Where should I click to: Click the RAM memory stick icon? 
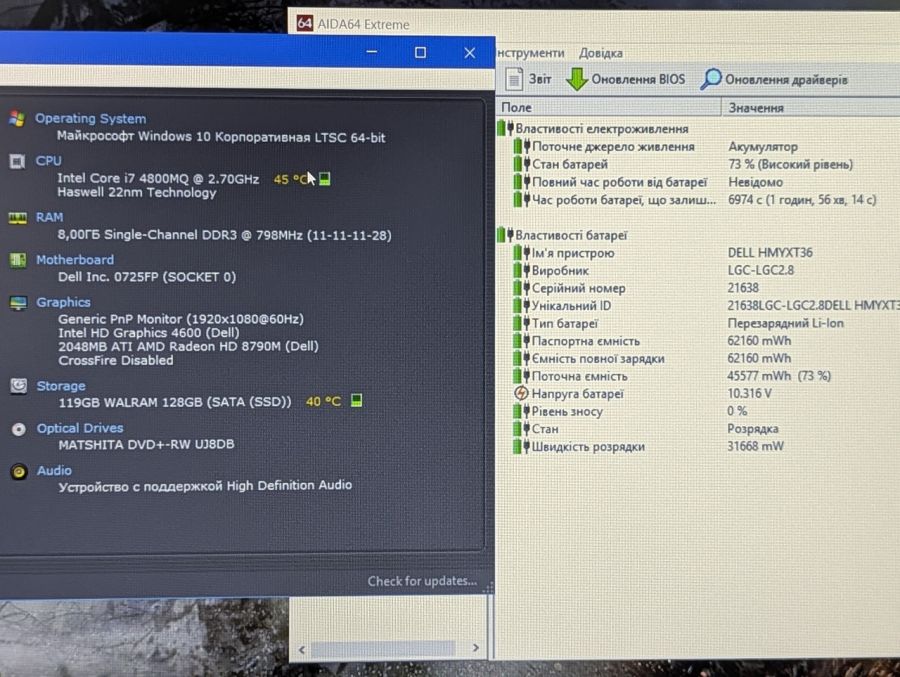[x=18, y=218]
